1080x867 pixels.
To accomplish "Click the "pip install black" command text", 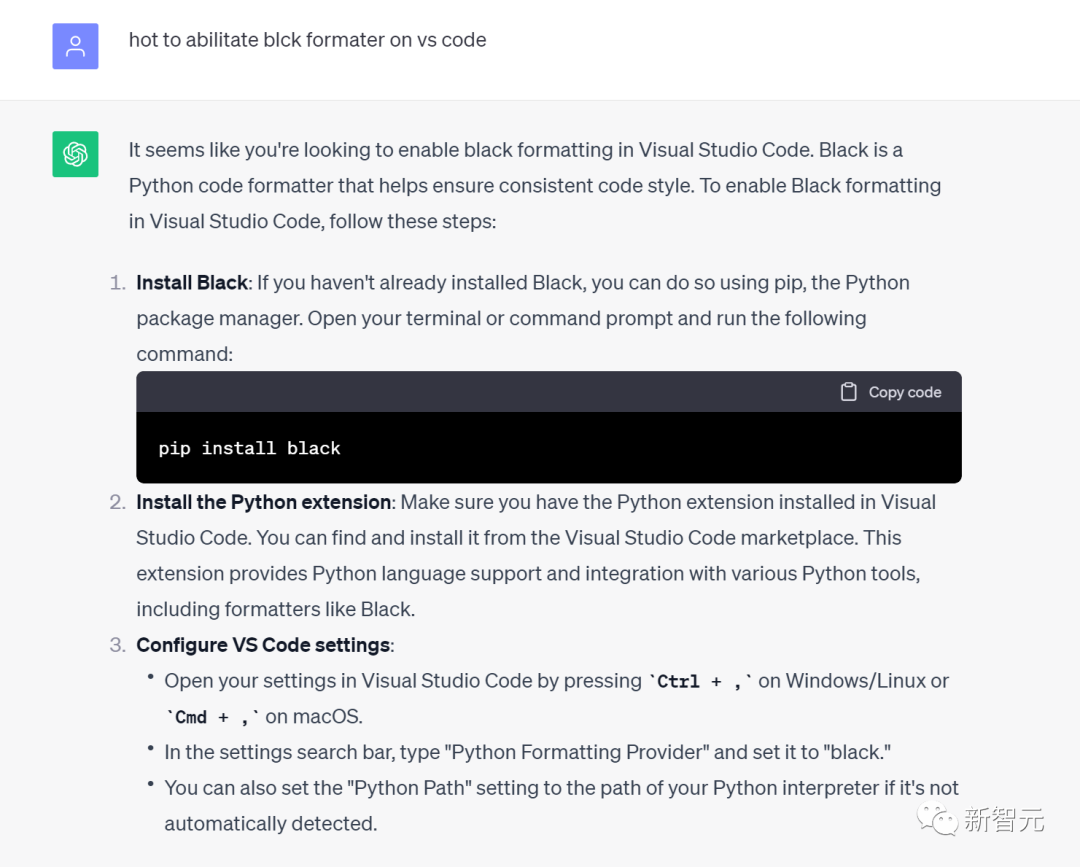I will pyautogui.click(x=249, y=448).
